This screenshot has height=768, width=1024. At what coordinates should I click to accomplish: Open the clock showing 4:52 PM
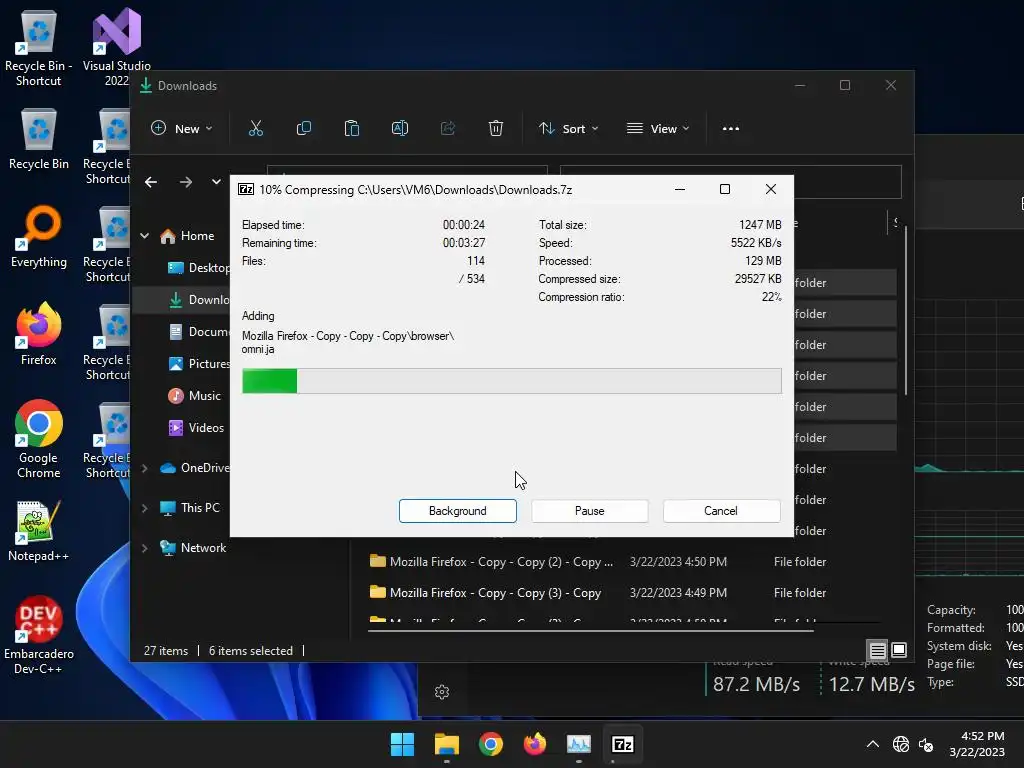(x=978, y=744)
